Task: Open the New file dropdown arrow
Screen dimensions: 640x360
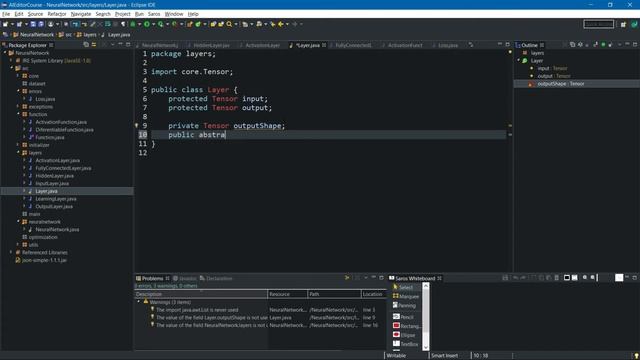Action: tap(12, 24)
